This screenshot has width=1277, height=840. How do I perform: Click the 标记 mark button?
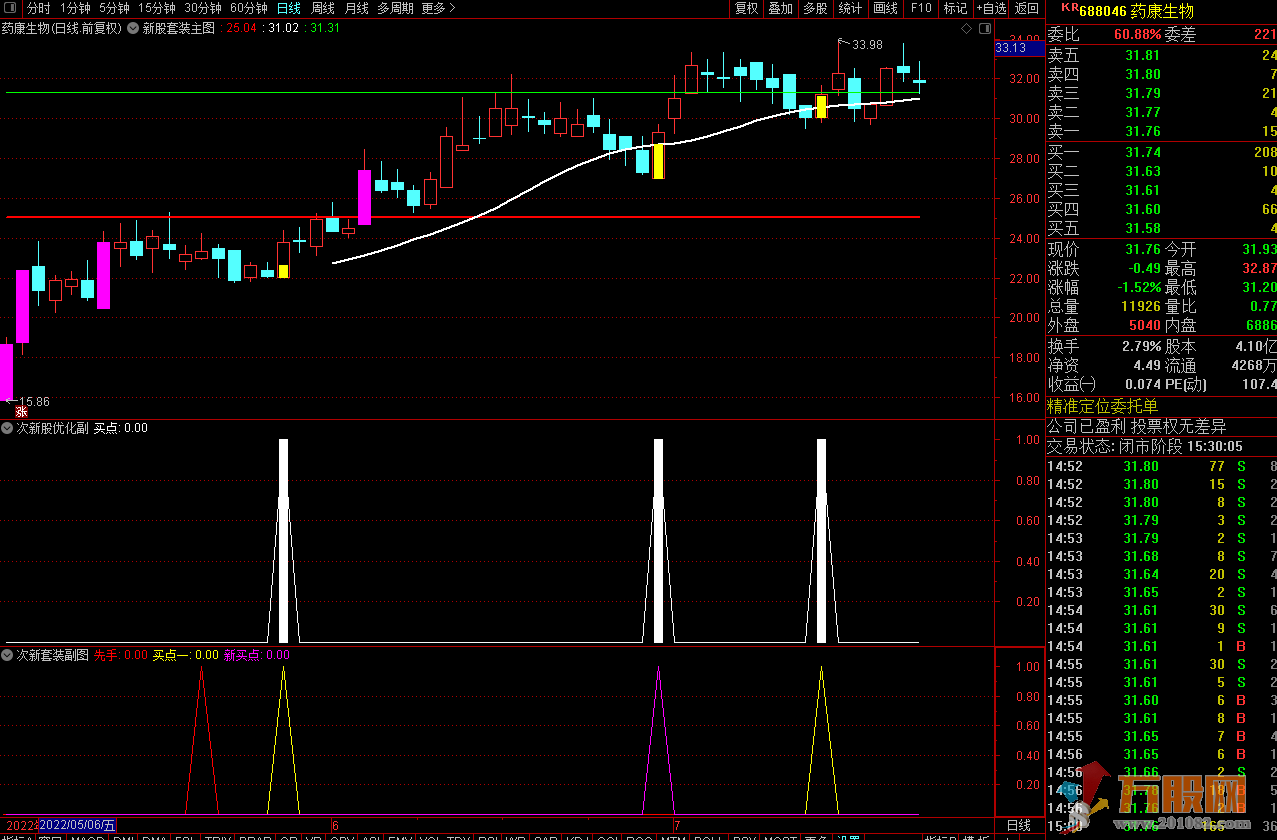[955, 8]
